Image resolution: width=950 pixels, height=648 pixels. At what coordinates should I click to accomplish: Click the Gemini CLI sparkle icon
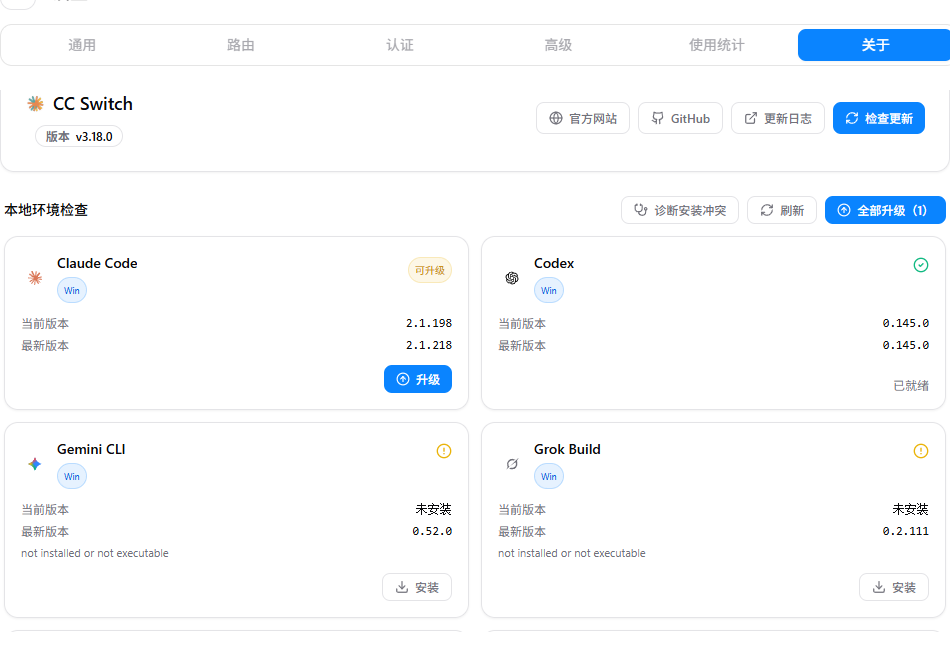coord(35,464)
